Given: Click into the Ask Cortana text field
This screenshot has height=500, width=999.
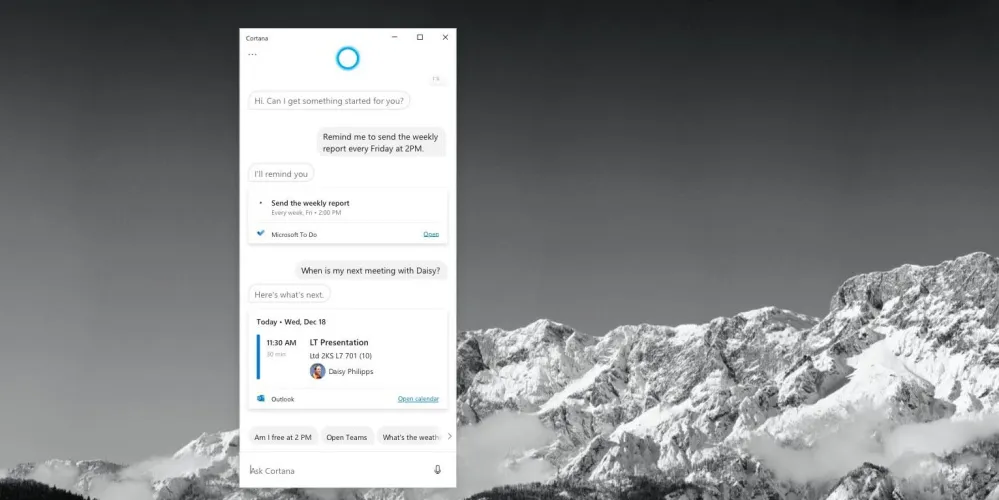Looking at the screenshot, I should tap(335, 470).
